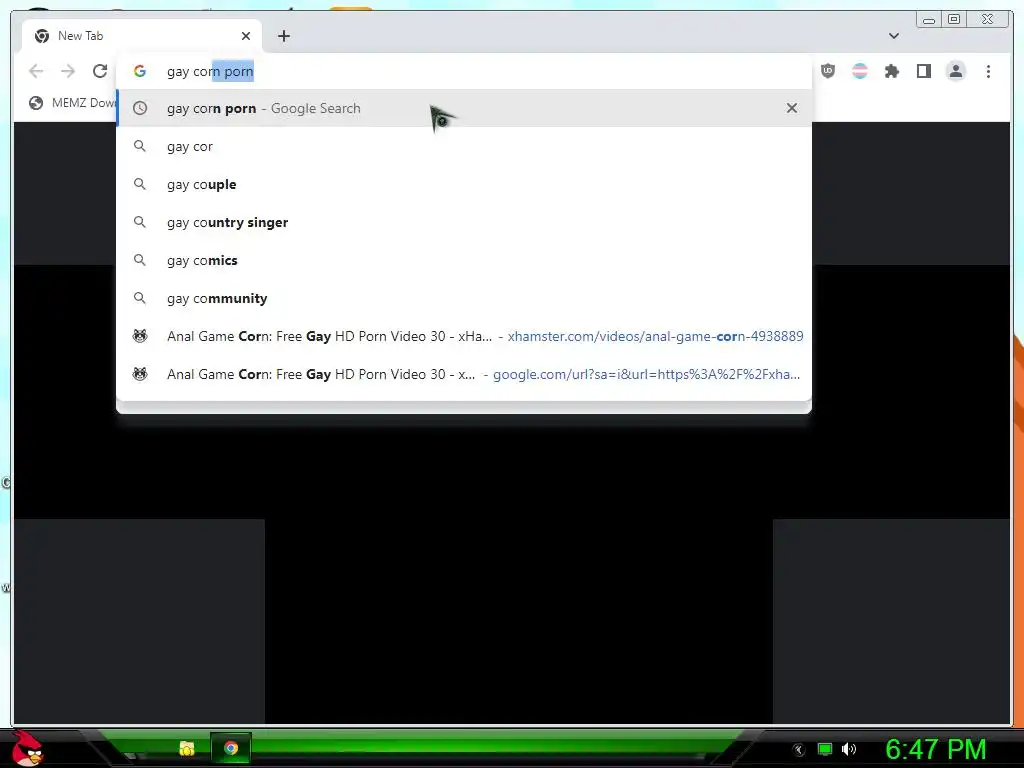Open Chrome three-dot menu
This screenshot has width=1024, height=768.
(988, 71)
